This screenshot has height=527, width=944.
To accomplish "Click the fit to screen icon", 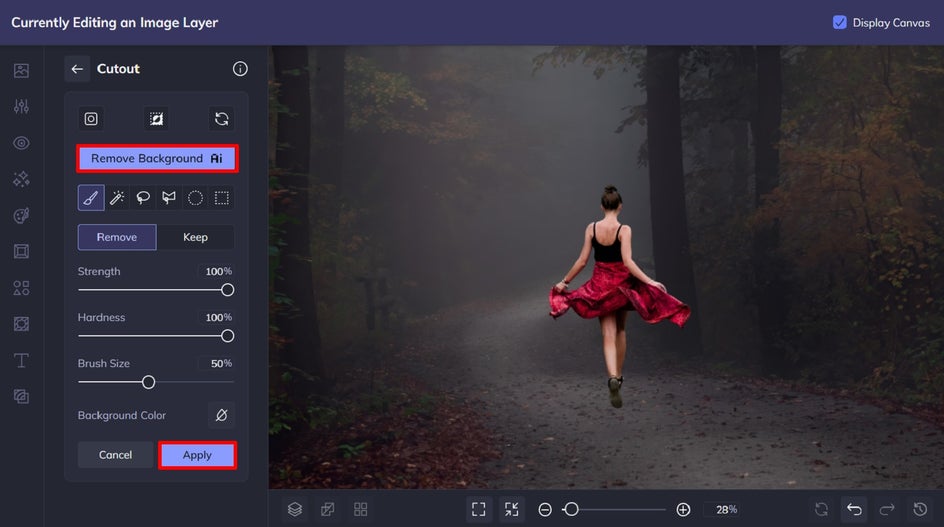I will (479, 510).
